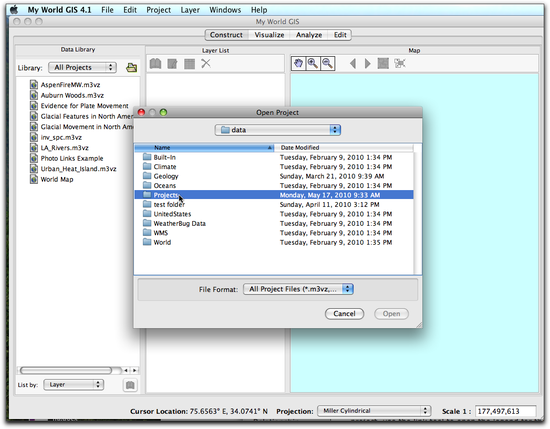Select Photo Links Example project
Screen dimensions: 550x429
tap(72, 159)
